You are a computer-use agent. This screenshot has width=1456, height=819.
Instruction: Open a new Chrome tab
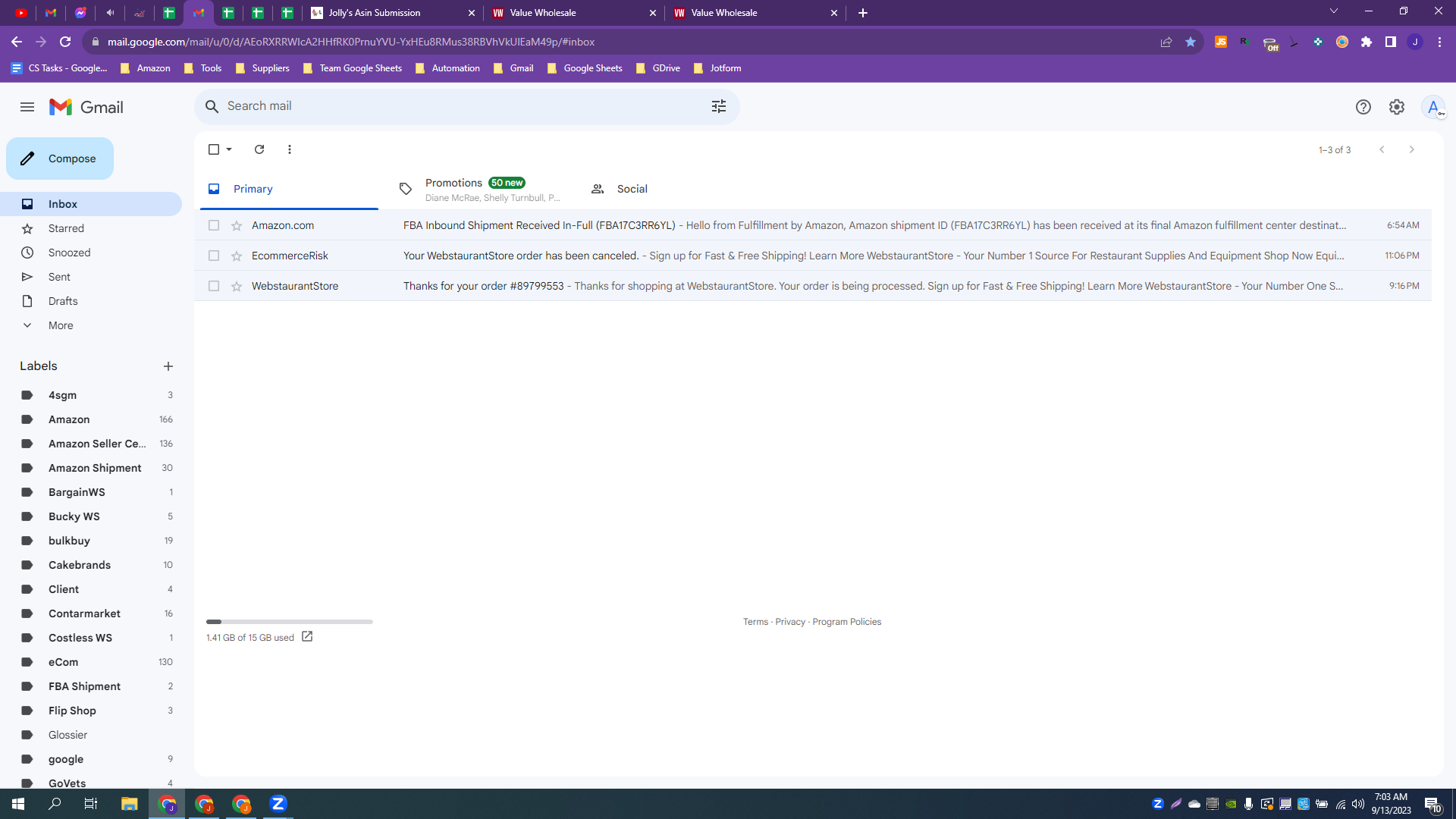coord(863,13)
